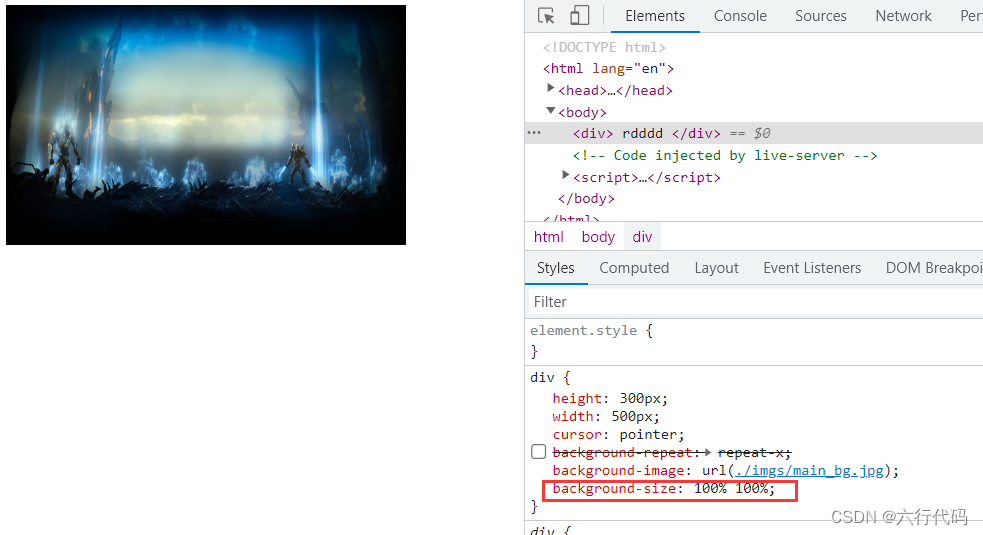
Task: Expand the background-repeat shorthand arrow
Action: pyautogui.click(x=707, y=452)
